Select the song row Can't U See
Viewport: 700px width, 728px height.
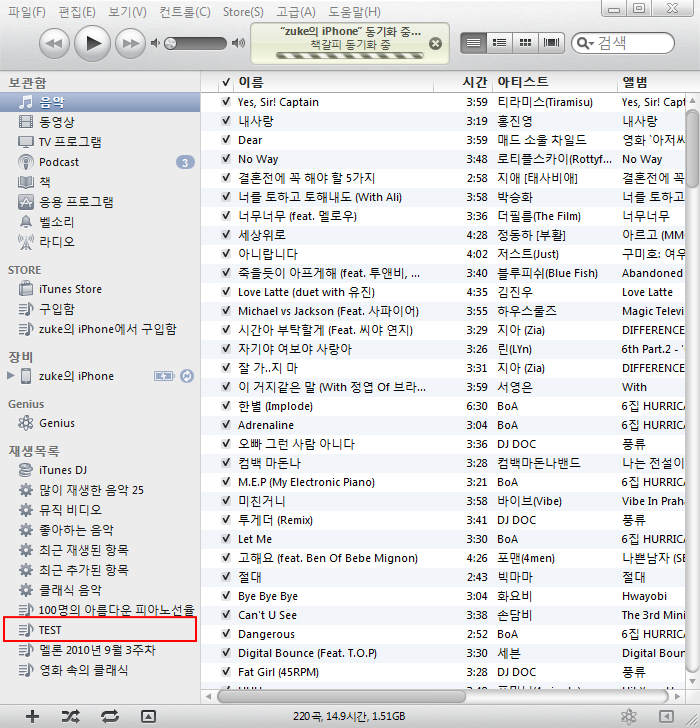[x=443, y=615]
